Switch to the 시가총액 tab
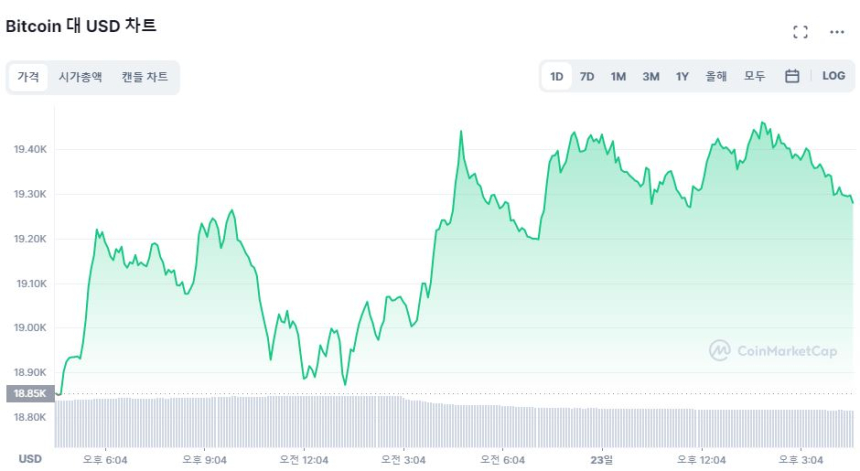860x471 pixels. pos(80,77)
